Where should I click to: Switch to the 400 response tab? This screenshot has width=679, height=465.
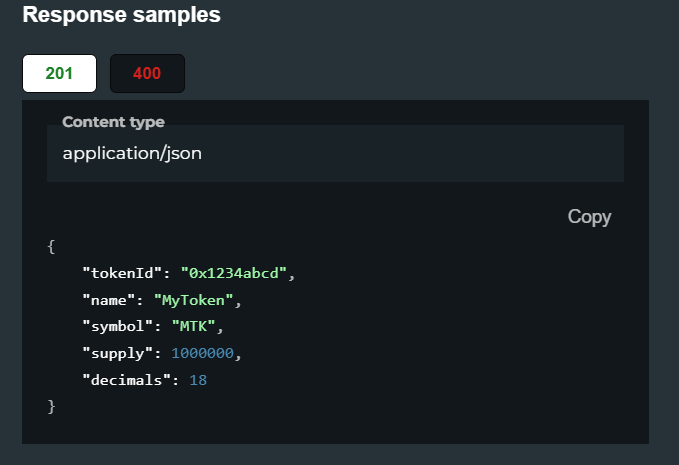coord(147,73)
